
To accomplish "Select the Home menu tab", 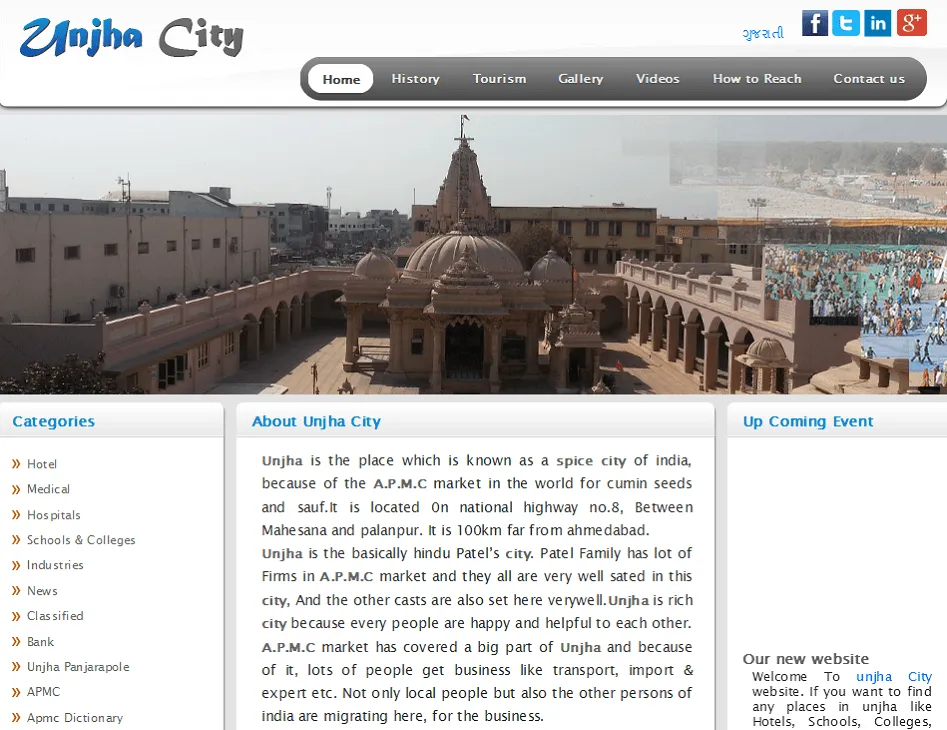I will tap(341, 79).
